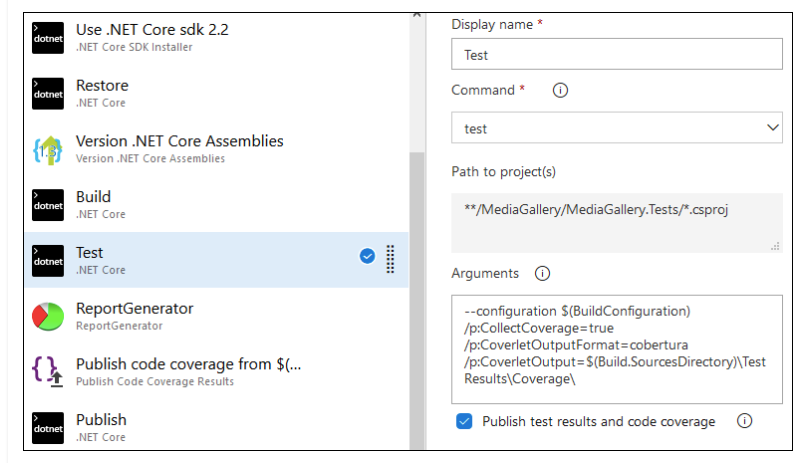This screenshot has height=463, width=806.
Task: Click the dotnet icon beside the Publish task
Action: pyautogui.click(x=48, y=428)
